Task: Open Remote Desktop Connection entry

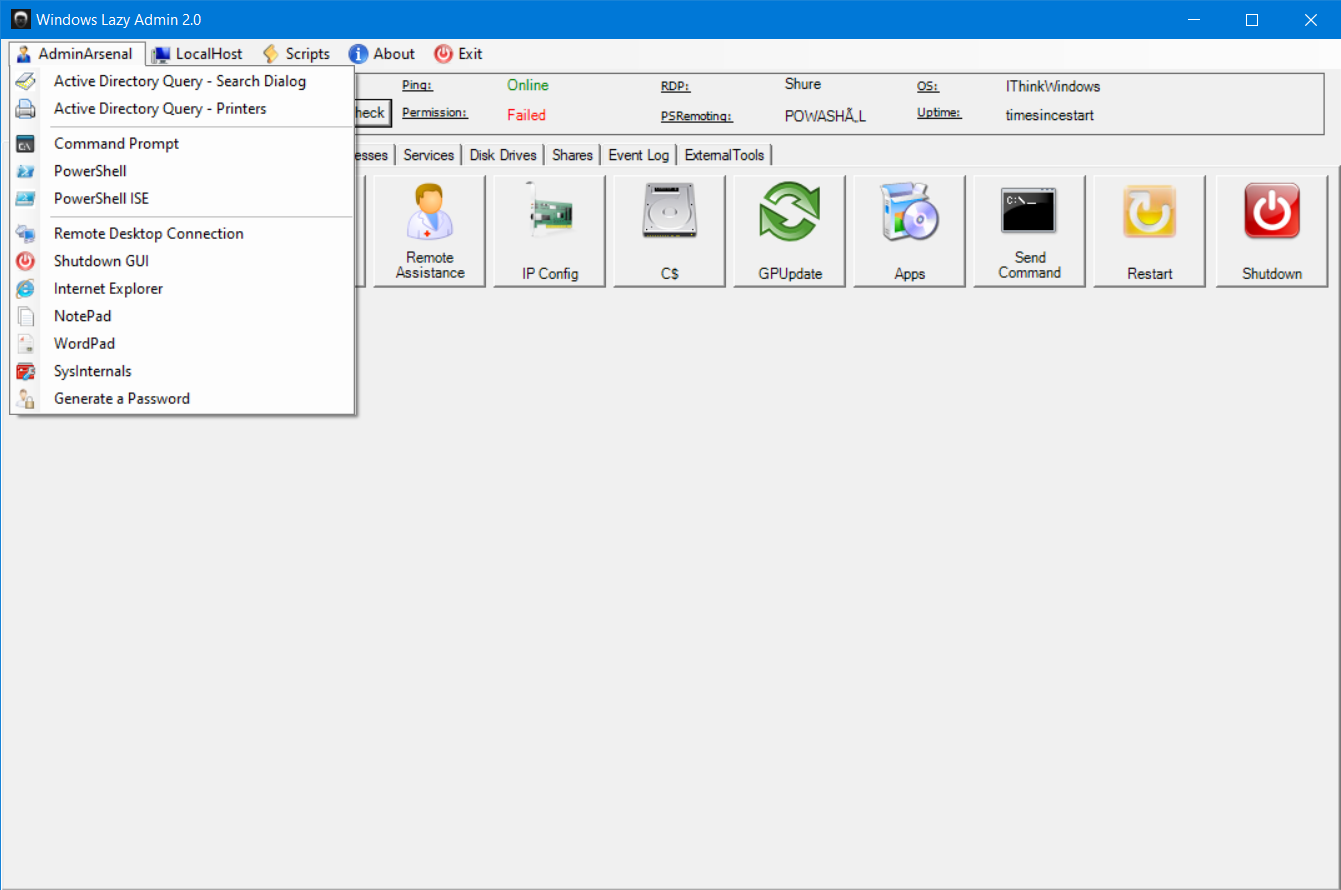Action: click(182, 234)
